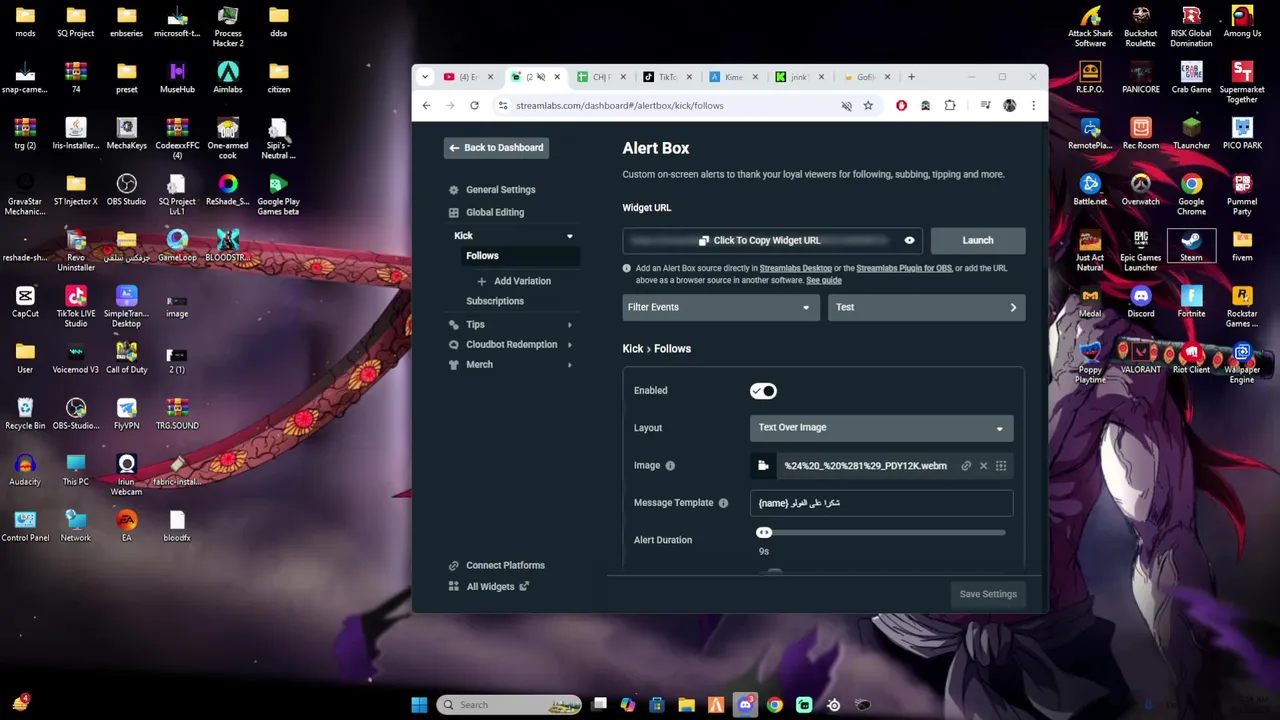1280x720 pixels.
Task: Bookmark this page star icon
Action: (868, 105)
